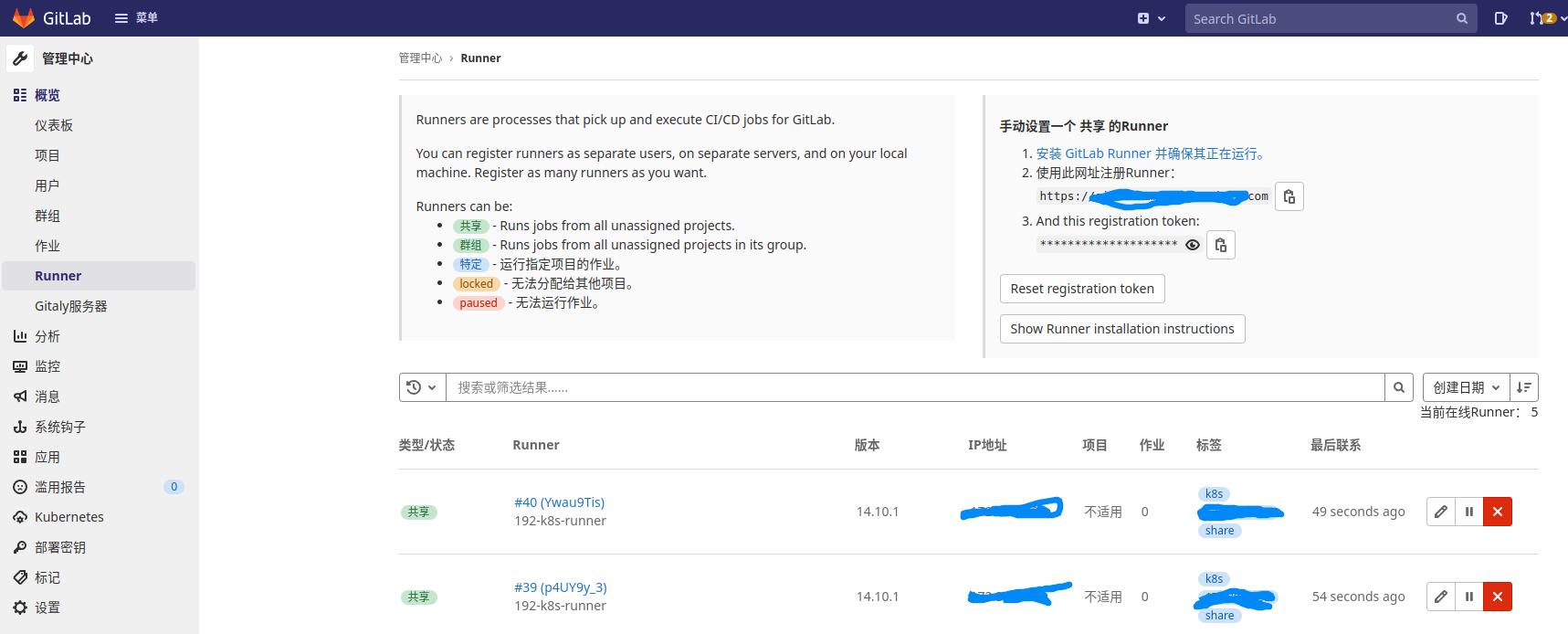
Task: Pause runner #40
Action: click(1468, 512)
